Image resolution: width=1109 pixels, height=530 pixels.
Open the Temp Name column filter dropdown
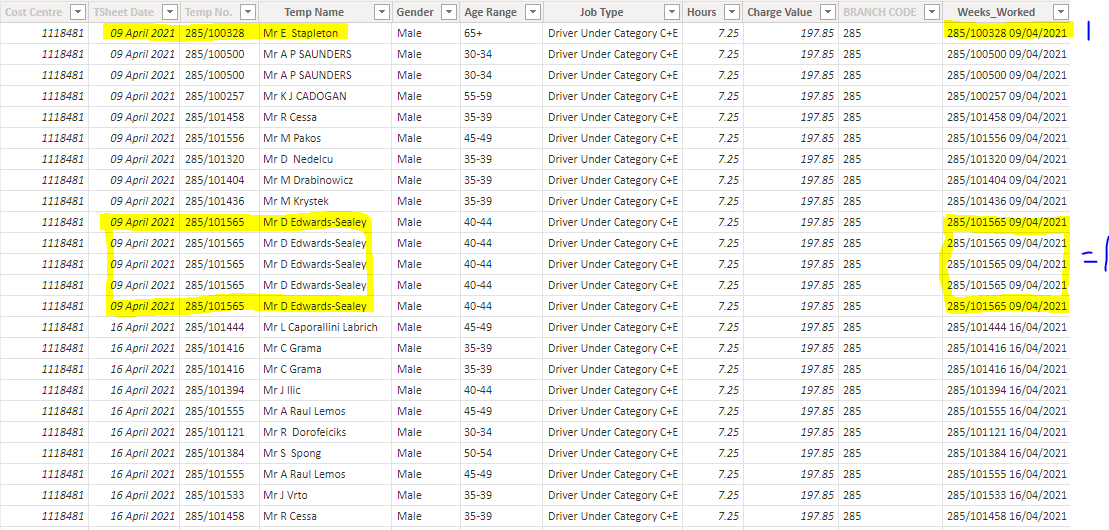click(382, 12)
